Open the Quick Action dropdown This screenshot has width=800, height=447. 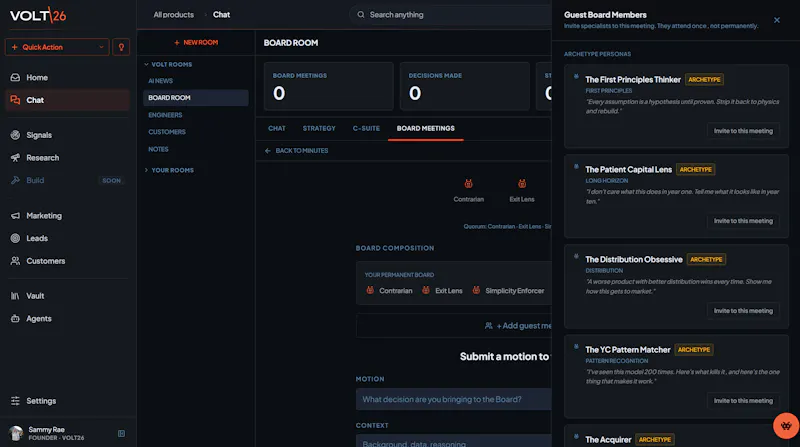(57, 47)
